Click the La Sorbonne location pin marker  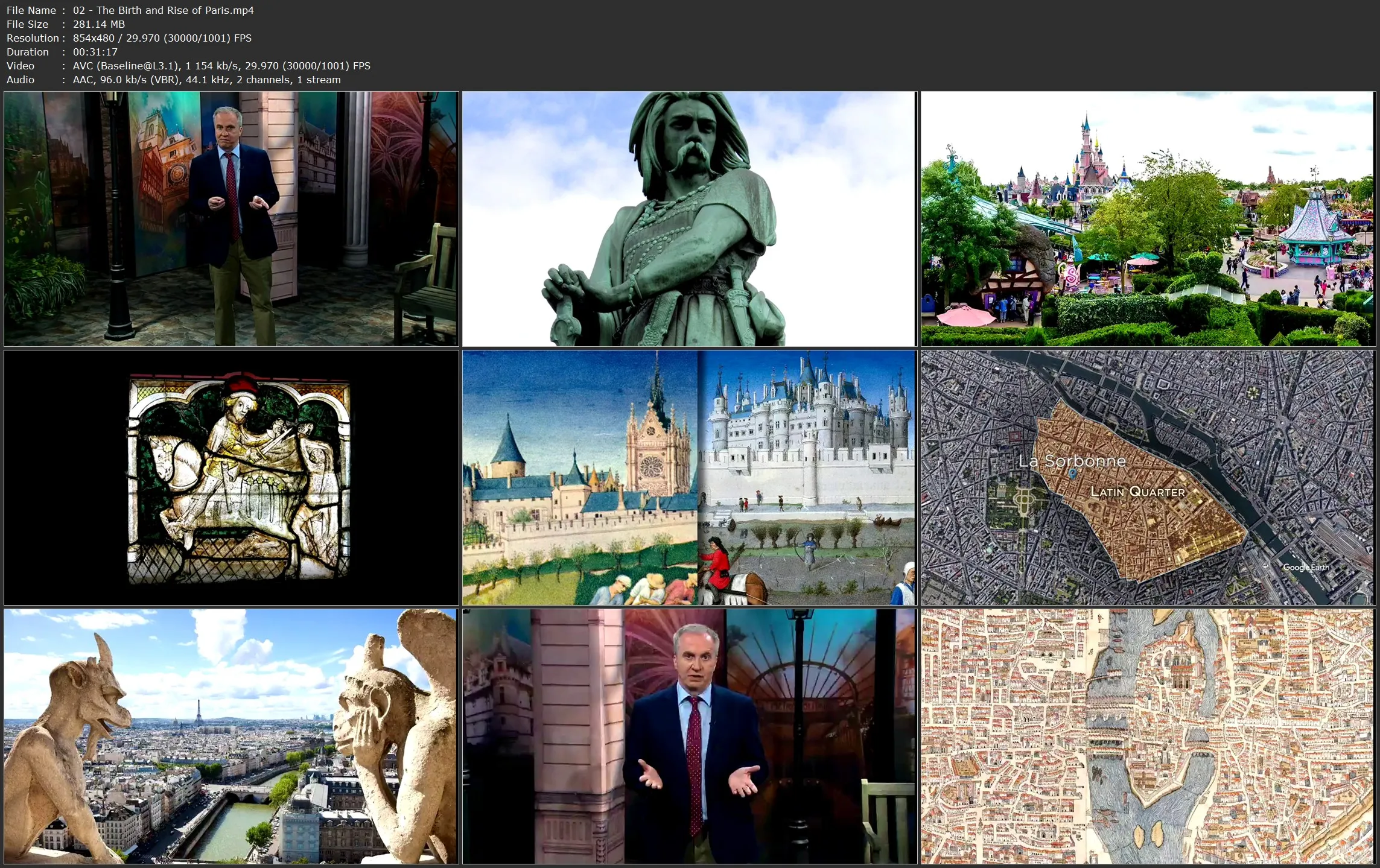(x=1072, y=474)
